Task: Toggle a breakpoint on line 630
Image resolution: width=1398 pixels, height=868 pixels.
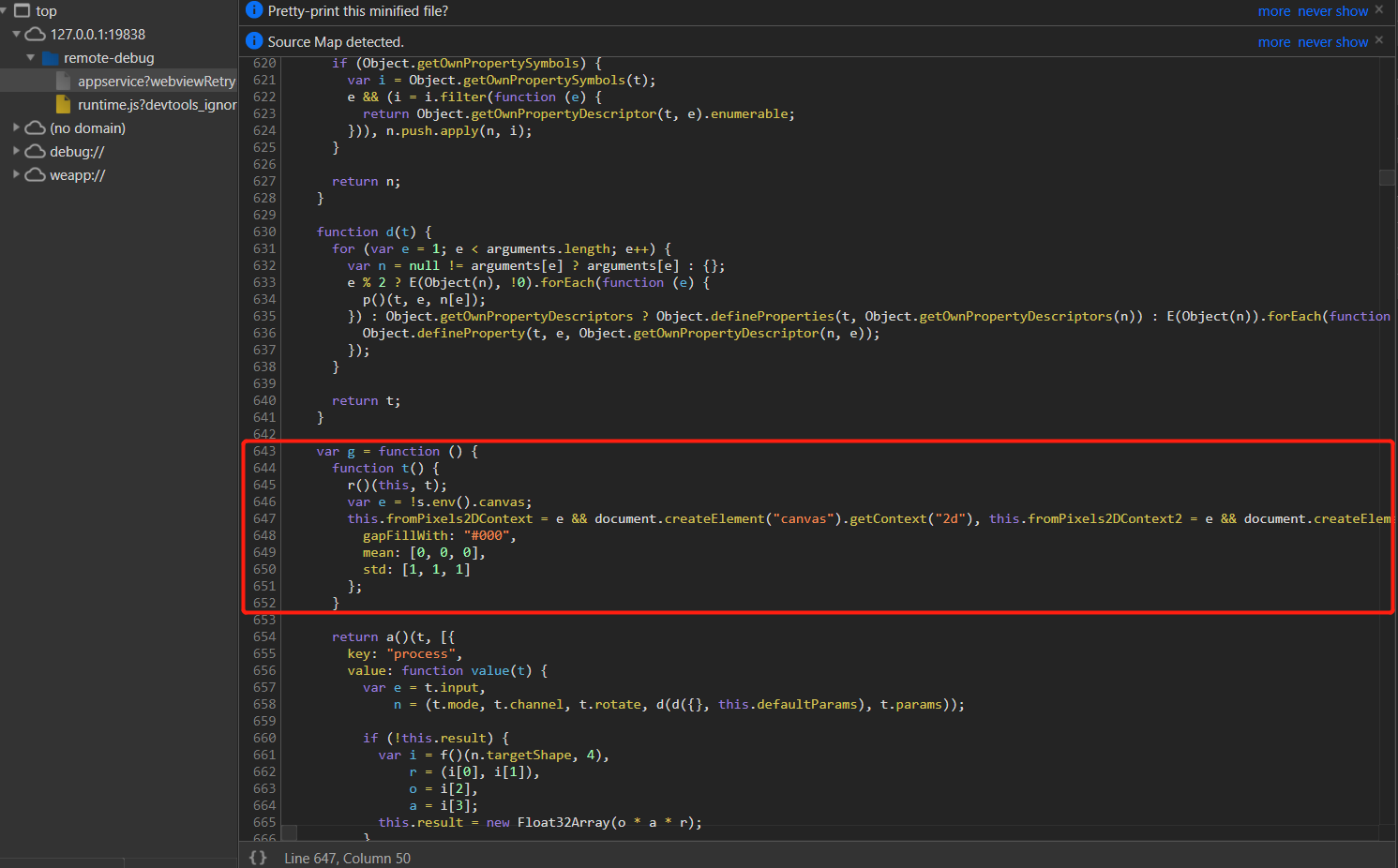Action: (264, 232)
